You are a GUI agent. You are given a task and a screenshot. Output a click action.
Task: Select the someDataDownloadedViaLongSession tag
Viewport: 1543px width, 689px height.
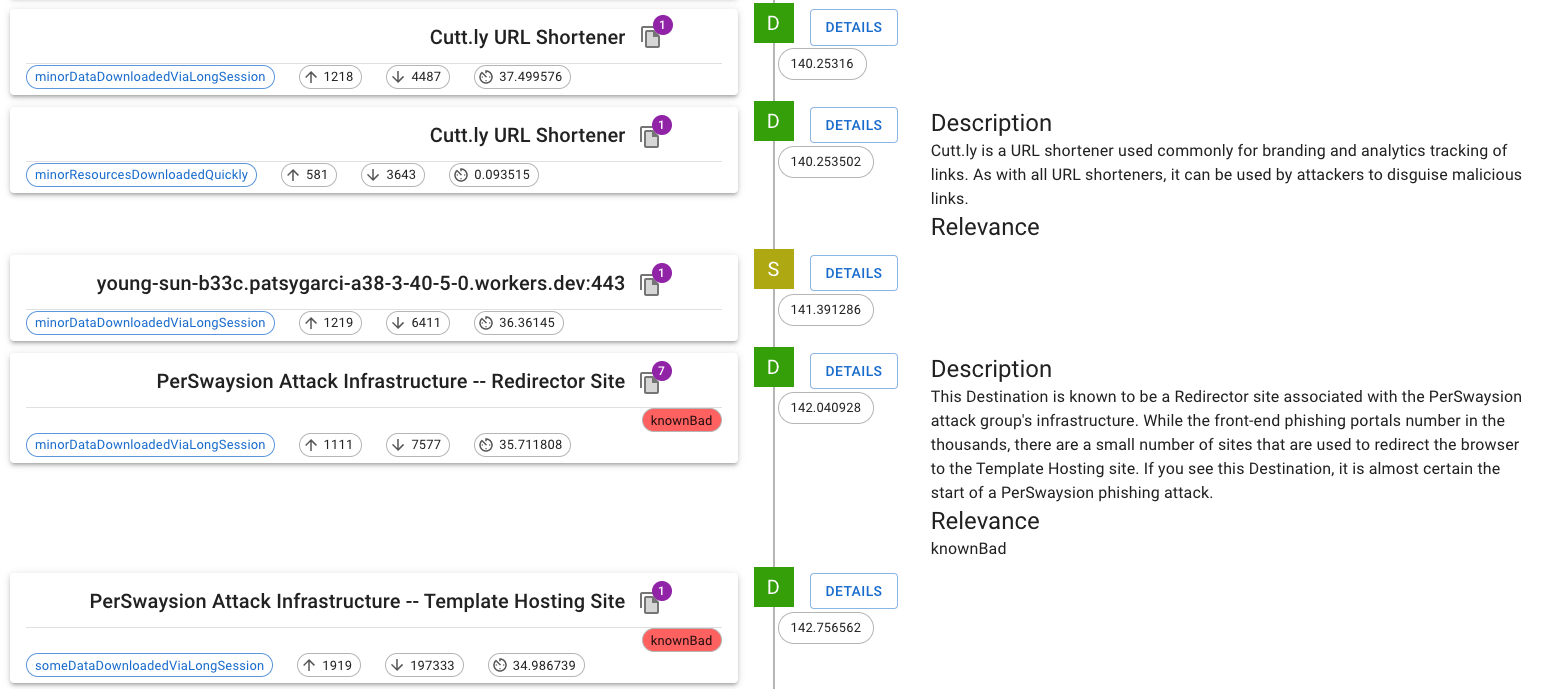pyautogui.click(x=149, y=665)
